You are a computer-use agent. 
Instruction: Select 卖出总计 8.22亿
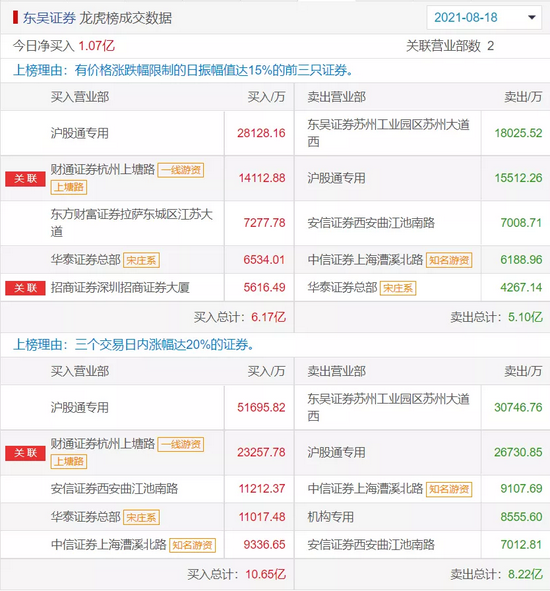[x=496, y=574]
